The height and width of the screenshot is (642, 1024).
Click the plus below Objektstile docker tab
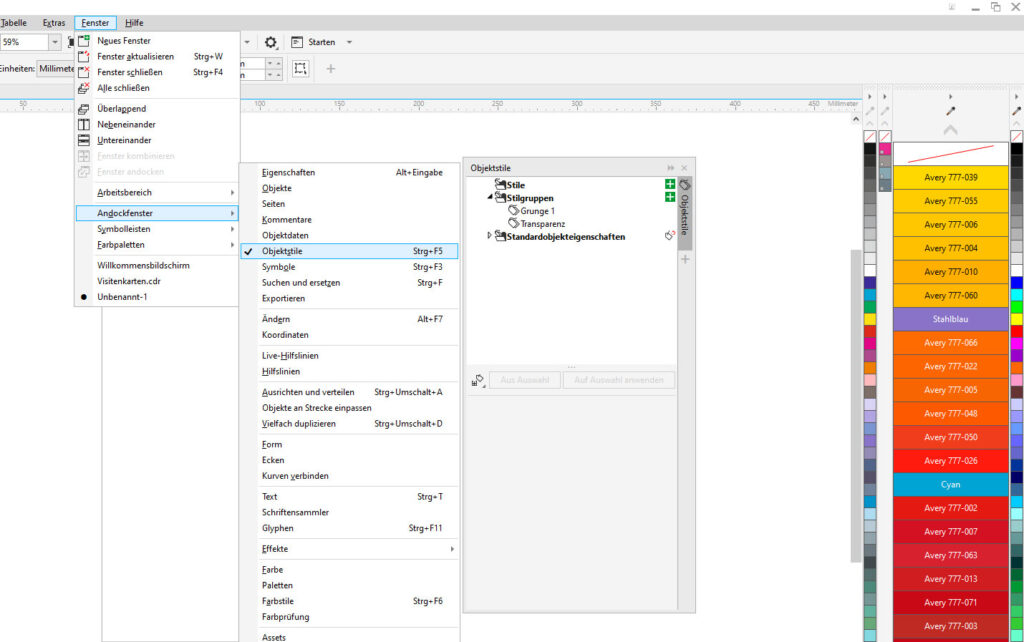(685, 259)
